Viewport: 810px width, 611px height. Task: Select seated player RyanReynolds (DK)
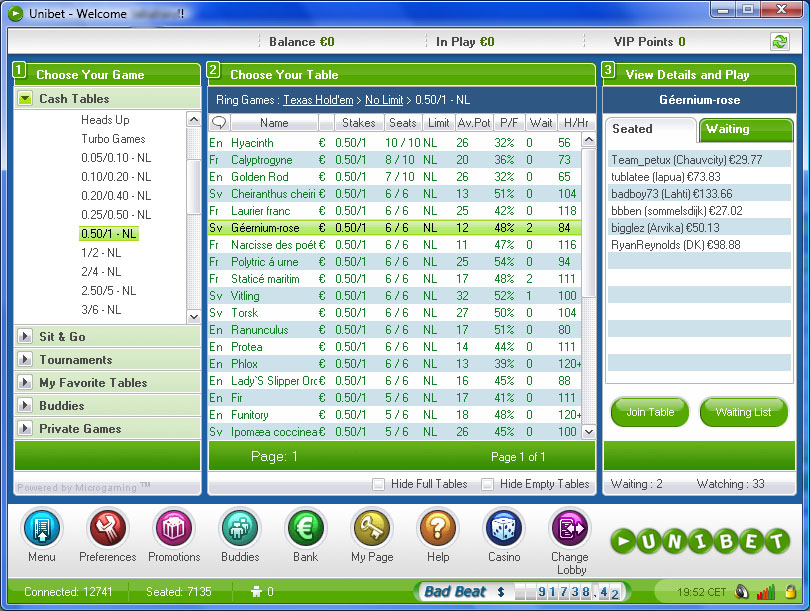699,245
